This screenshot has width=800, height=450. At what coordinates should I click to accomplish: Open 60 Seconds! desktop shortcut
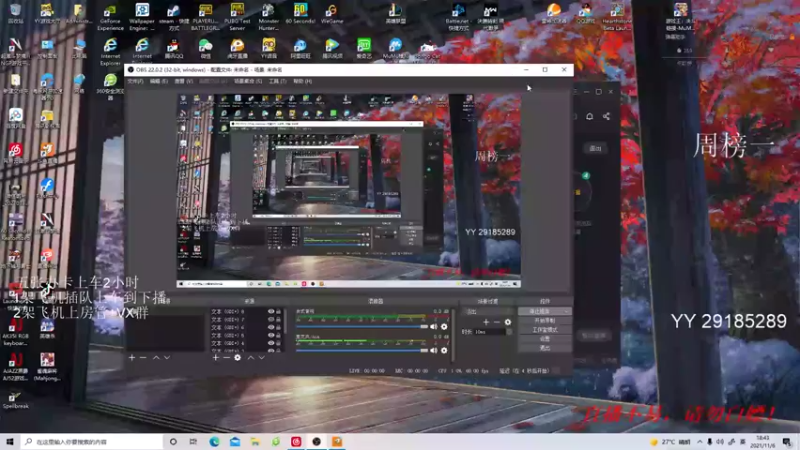click(300, 14)
